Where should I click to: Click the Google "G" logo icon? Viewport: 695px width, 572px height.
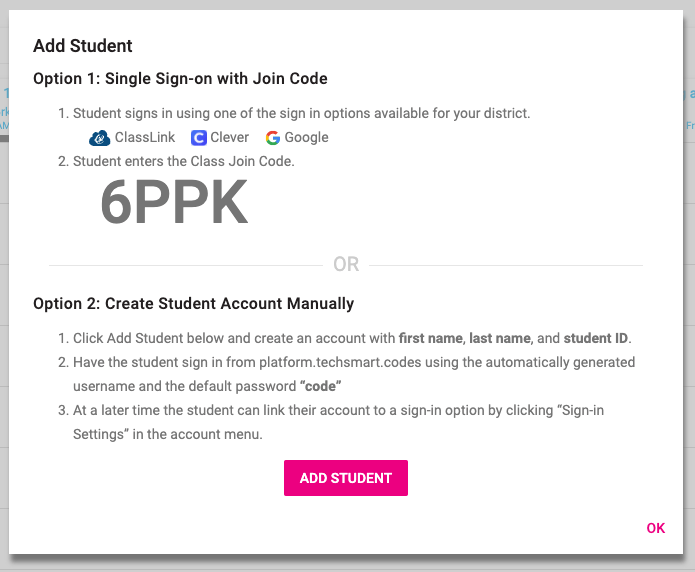click(x=273, y=138)
